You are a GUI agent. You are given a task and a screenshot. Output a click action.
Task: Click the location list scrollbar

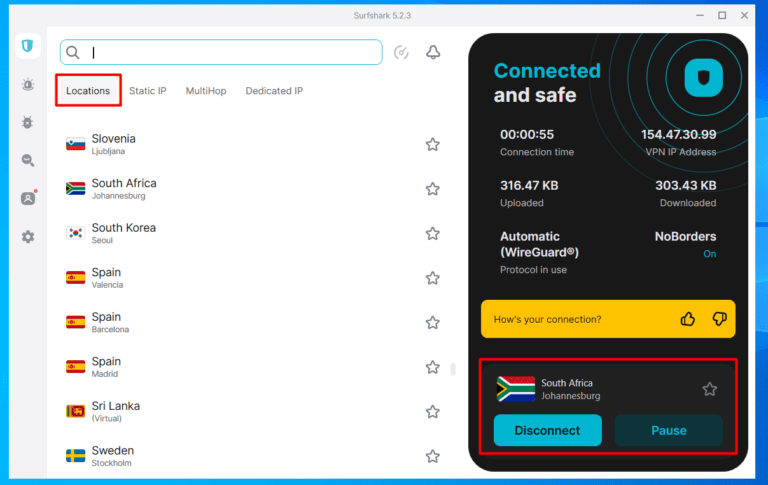(453, 369)
